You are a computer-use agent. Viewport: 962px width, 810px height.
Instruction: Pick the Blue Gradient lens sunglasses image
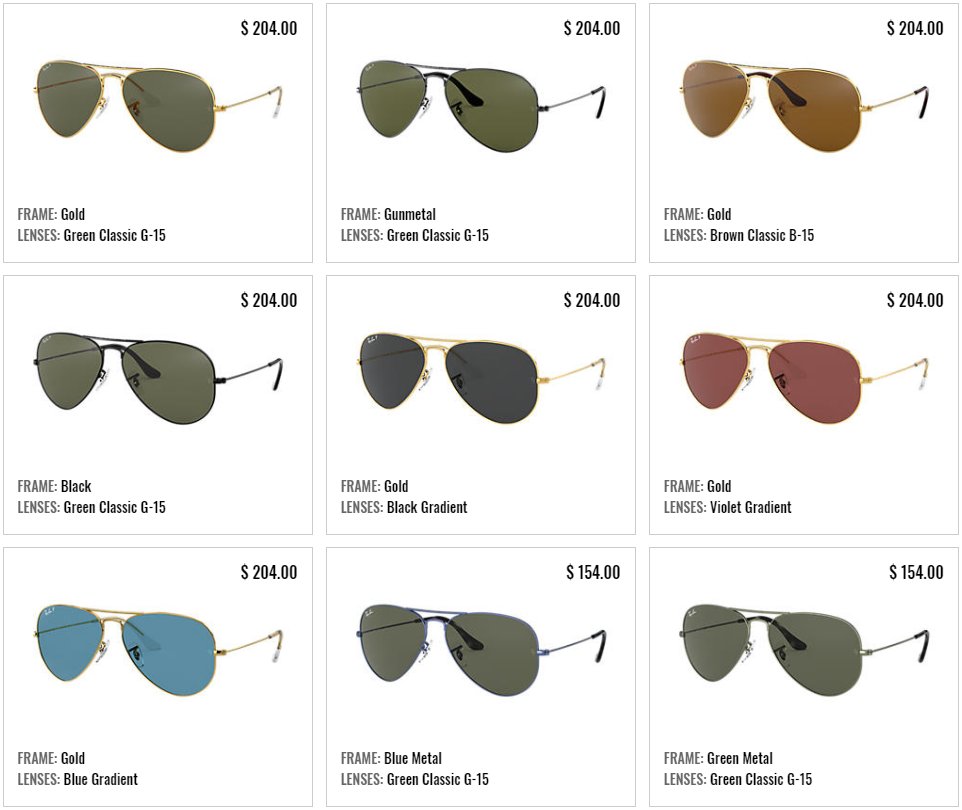(x=158, y=650)
